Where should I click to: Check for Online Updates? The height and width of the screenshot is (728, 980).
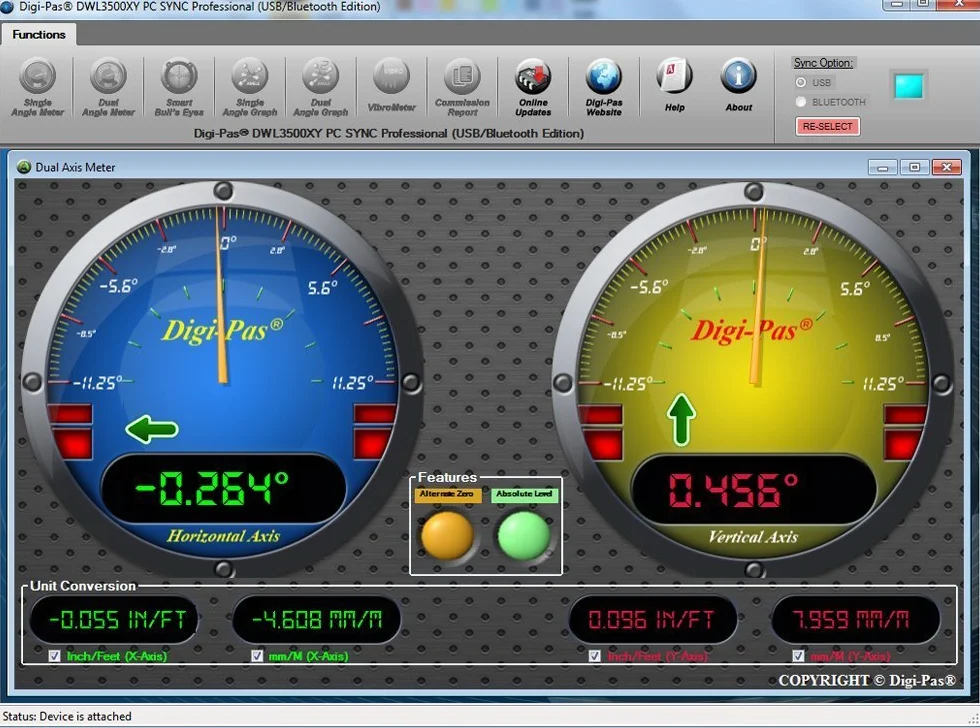pyautogui.click(x=532, y=87)
